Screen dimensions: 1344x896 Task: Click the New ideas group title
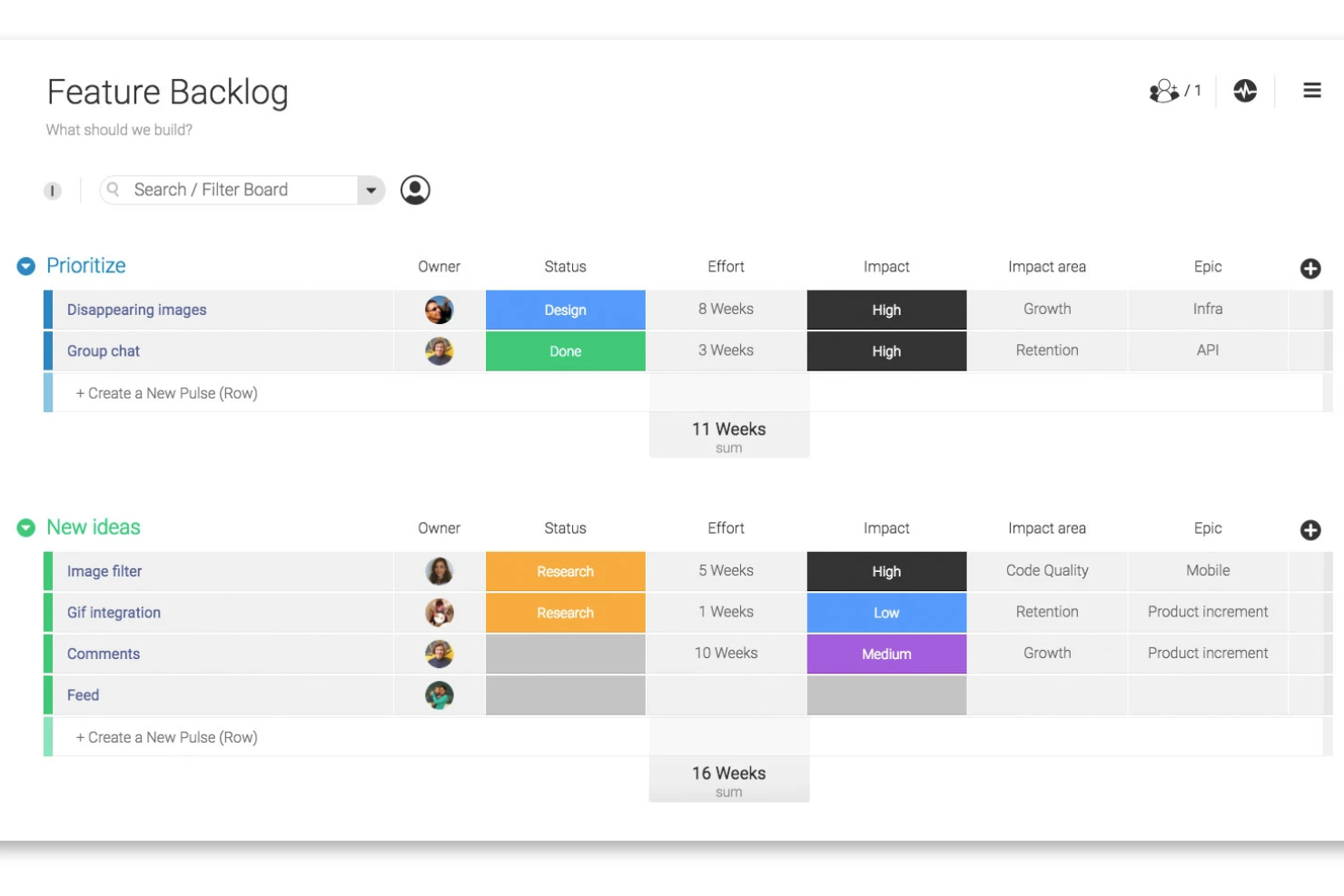tap(94, 527)
